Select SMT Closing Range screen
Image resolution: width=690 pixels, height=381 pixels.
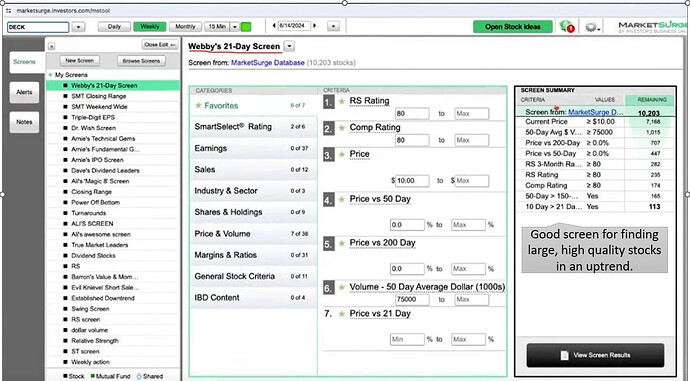pyautogui.click(x=113, y=96)
